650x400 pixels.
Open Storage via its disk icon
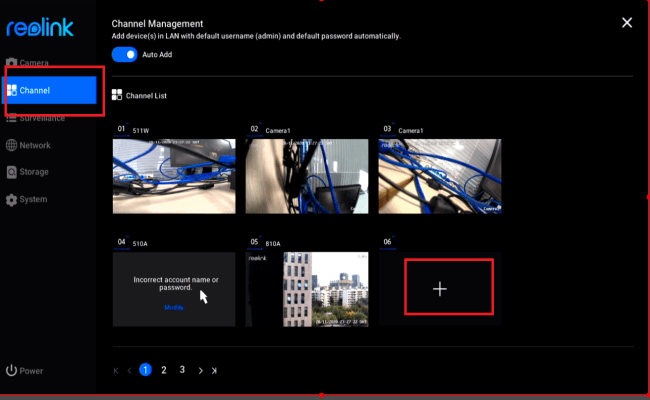(x=12, y=172)
